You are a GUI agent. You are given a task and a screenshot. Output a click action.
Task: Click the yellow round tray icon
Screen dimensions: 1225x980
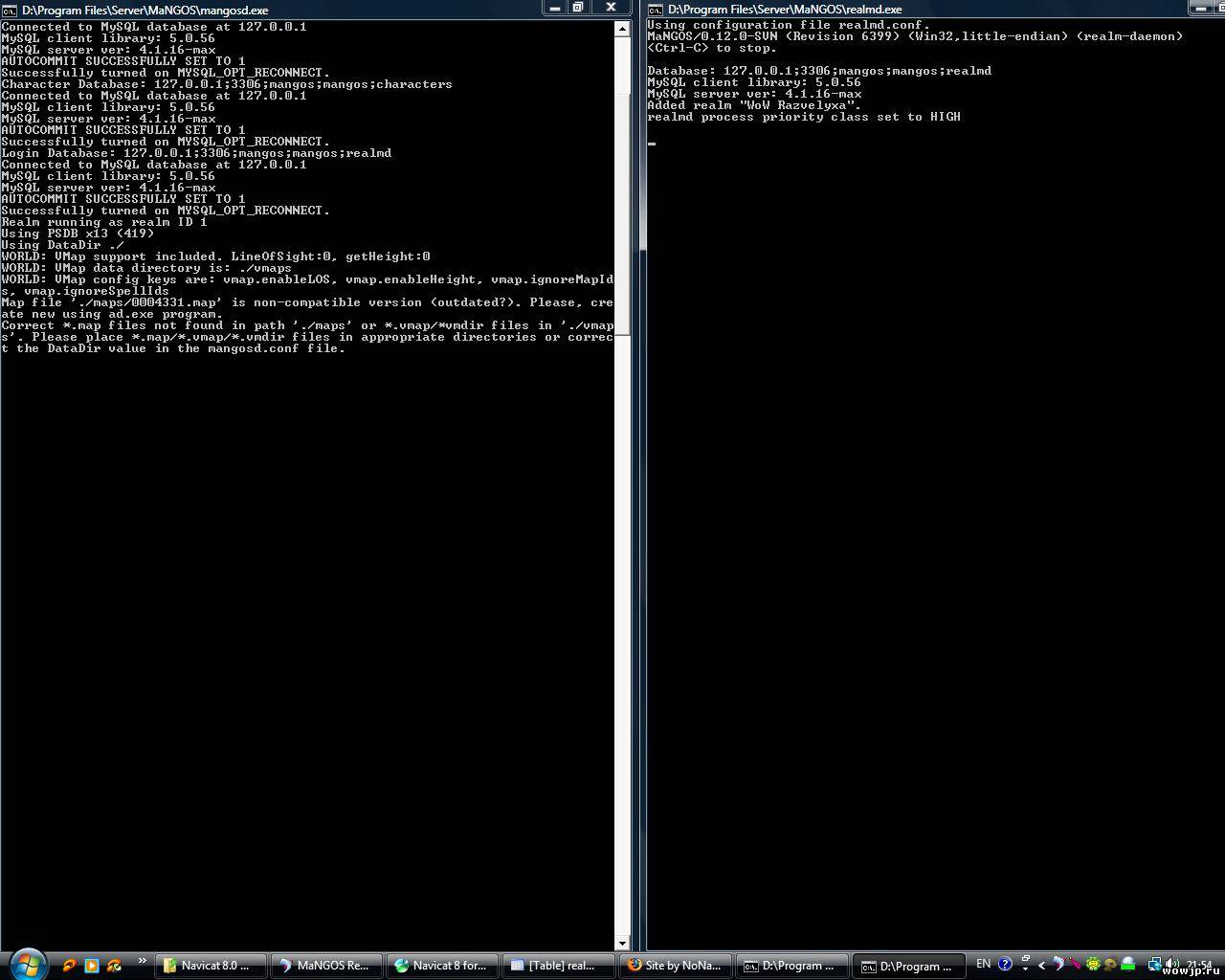point(1110,964)
